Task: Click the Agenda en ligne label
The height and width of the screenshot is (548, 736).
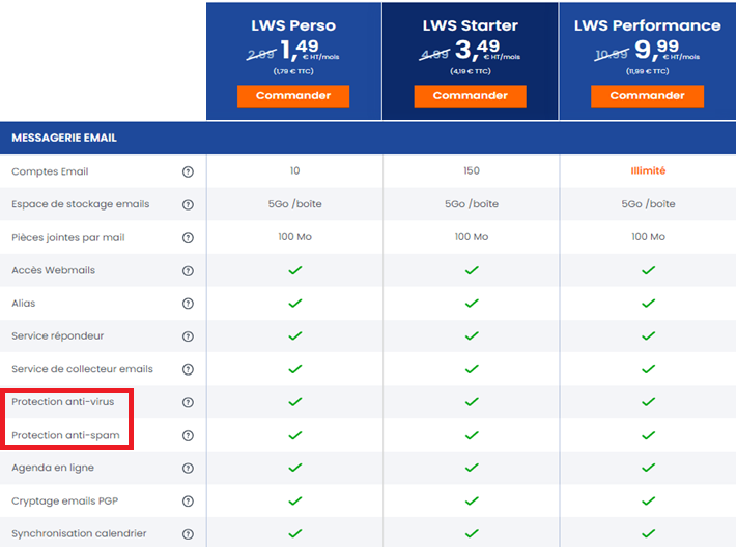Action: pyautogui.click(x=53, y=468)
